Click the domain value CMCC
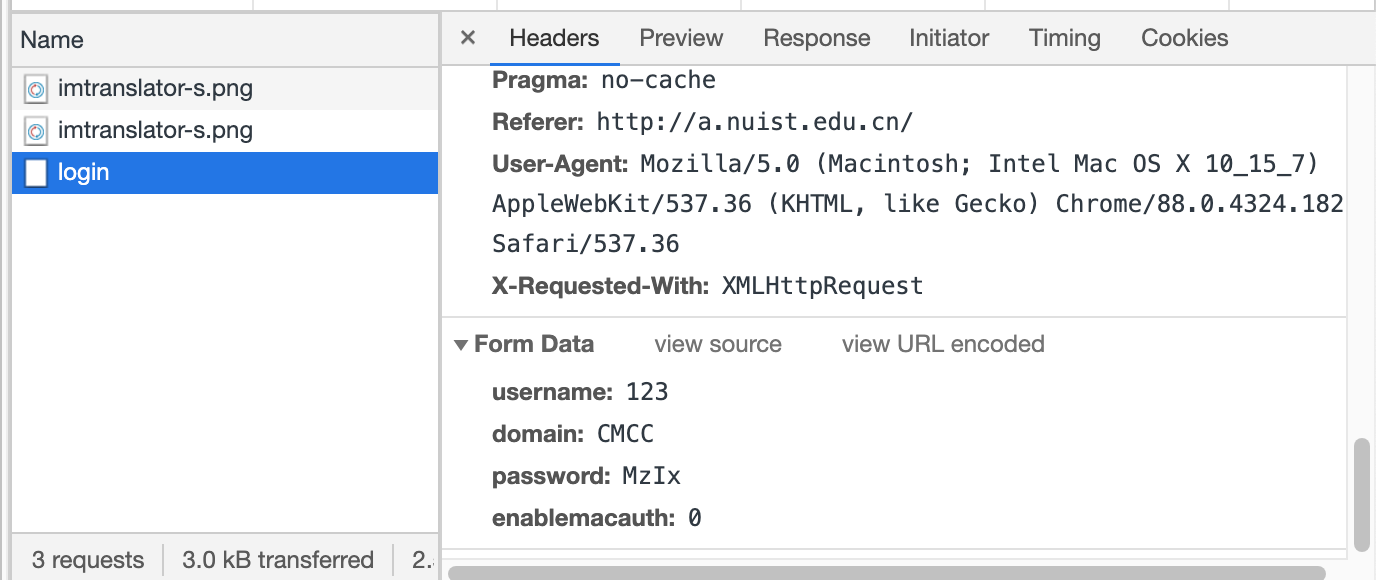 click(x=625, y=434)
